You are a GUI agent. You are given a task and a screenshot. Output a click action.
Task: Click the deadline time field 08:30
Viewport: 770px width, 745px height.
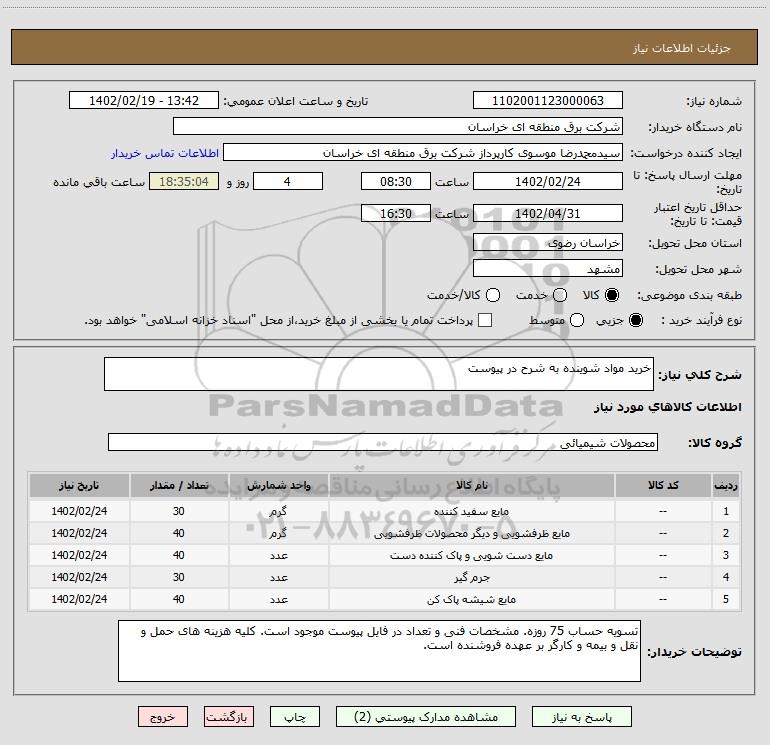point(396,182)
